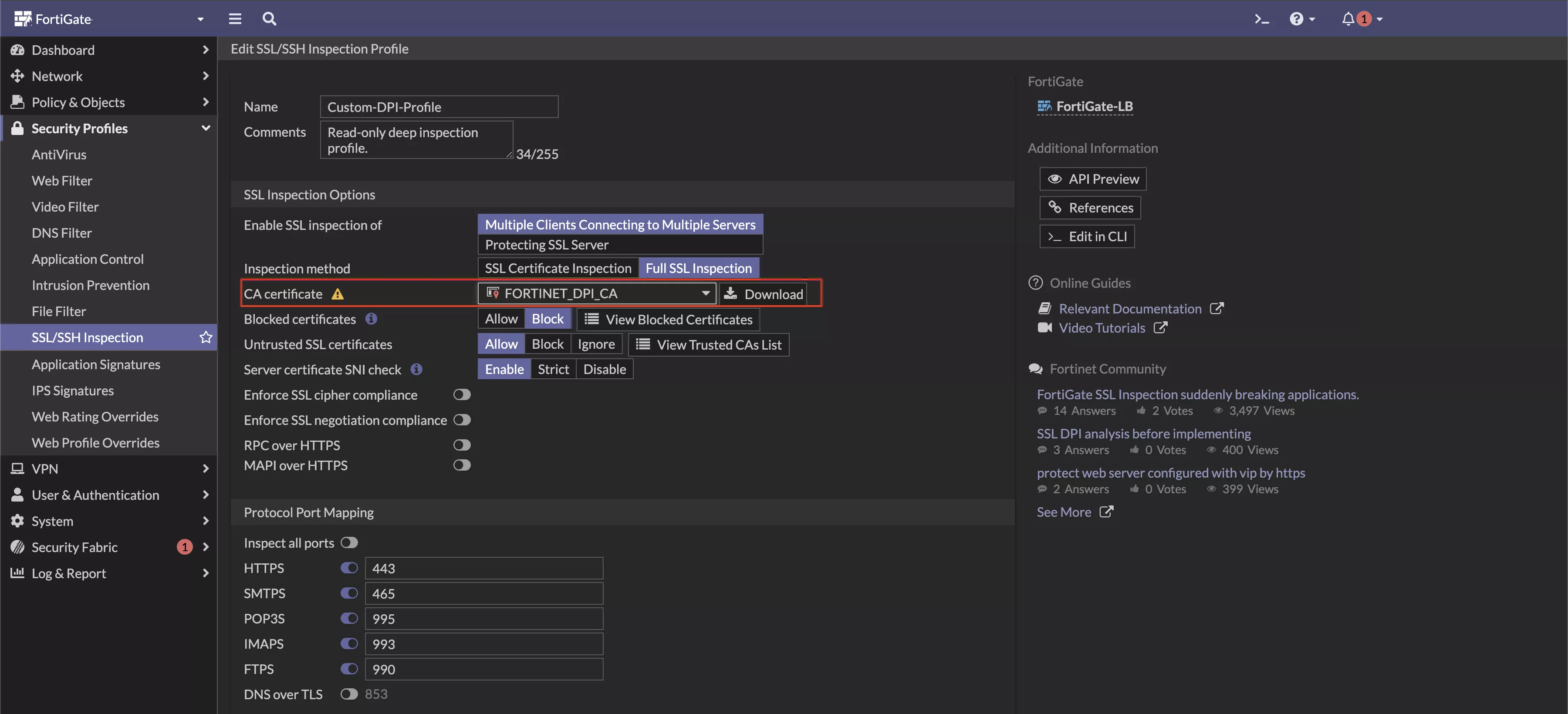Screen dimensions: 1568x714
Task: Open Intrusion Prevention menu item
Action: point(91,285)
